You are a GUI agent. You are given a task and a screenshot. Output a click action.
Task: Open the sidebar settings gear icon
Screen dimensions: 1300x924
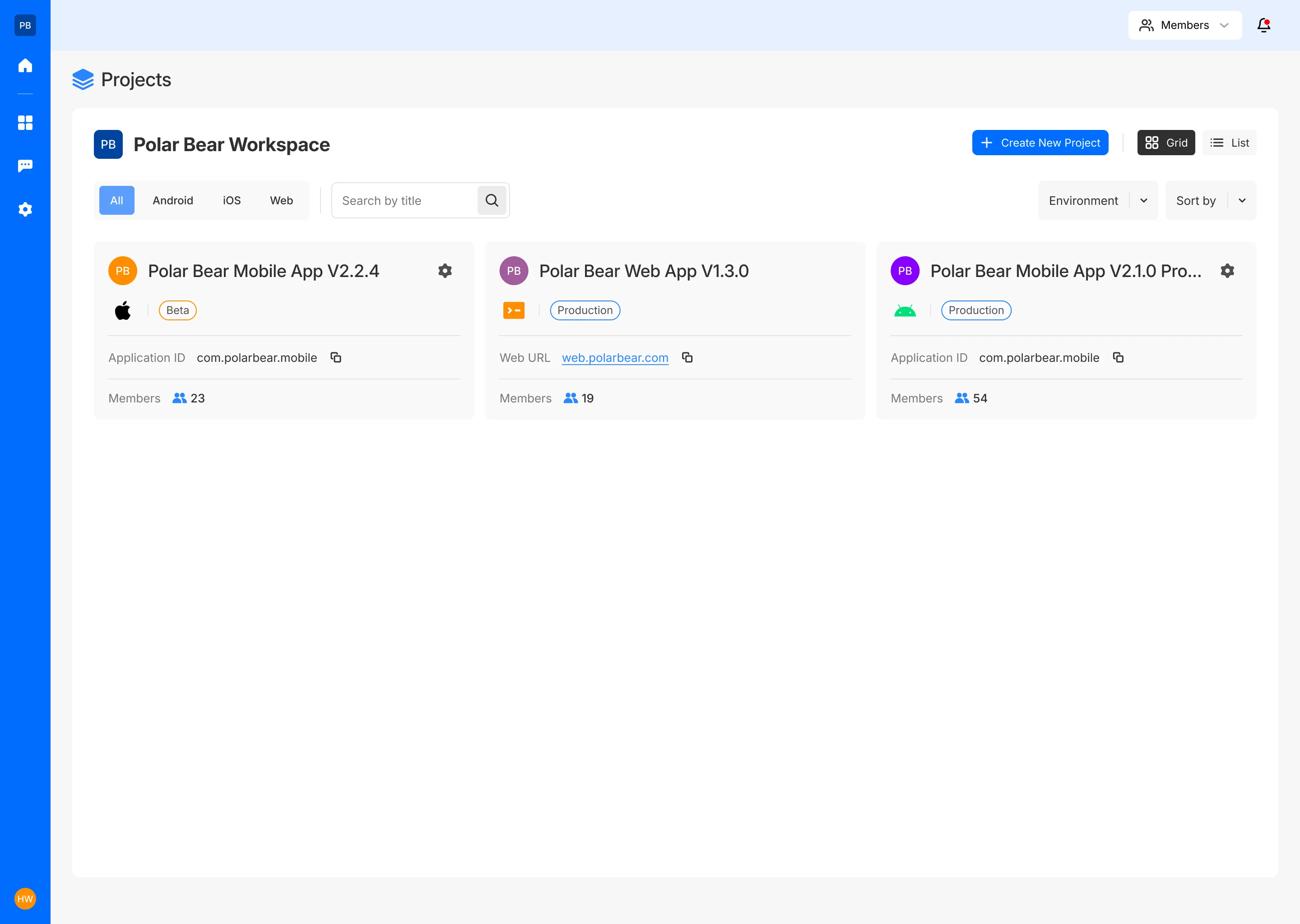25,209
